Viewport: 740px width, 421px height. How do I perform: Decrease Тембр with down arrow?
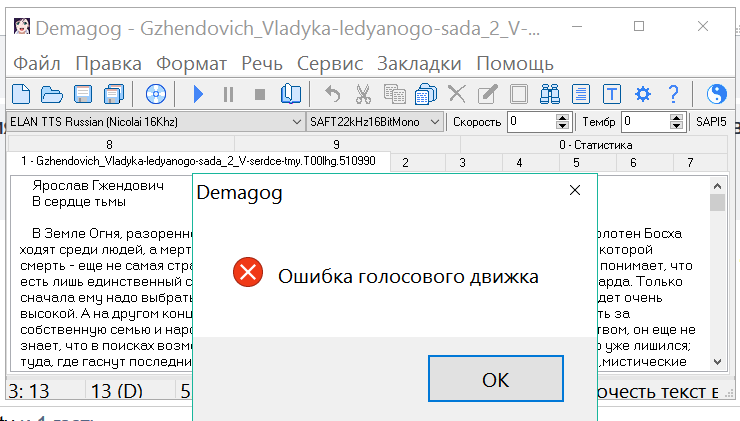click(676, 126)
